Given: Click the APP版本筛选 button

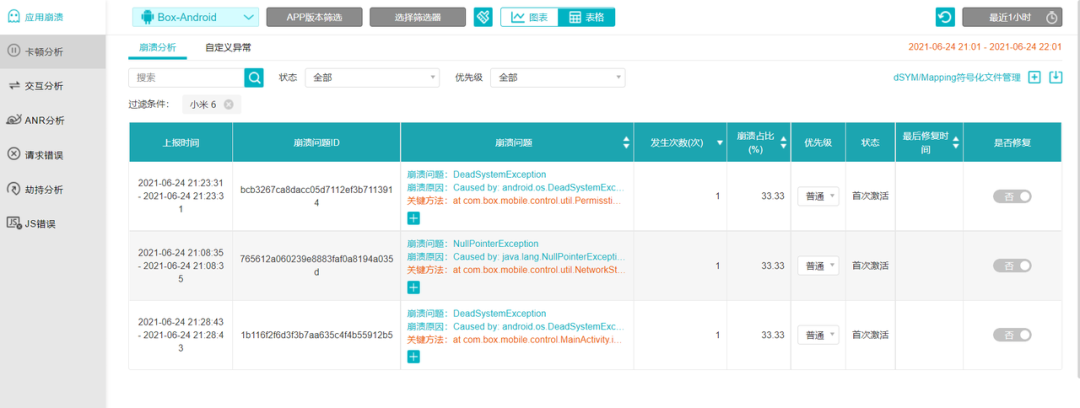Looking at the screenshot, I should (x=313, y=17).
